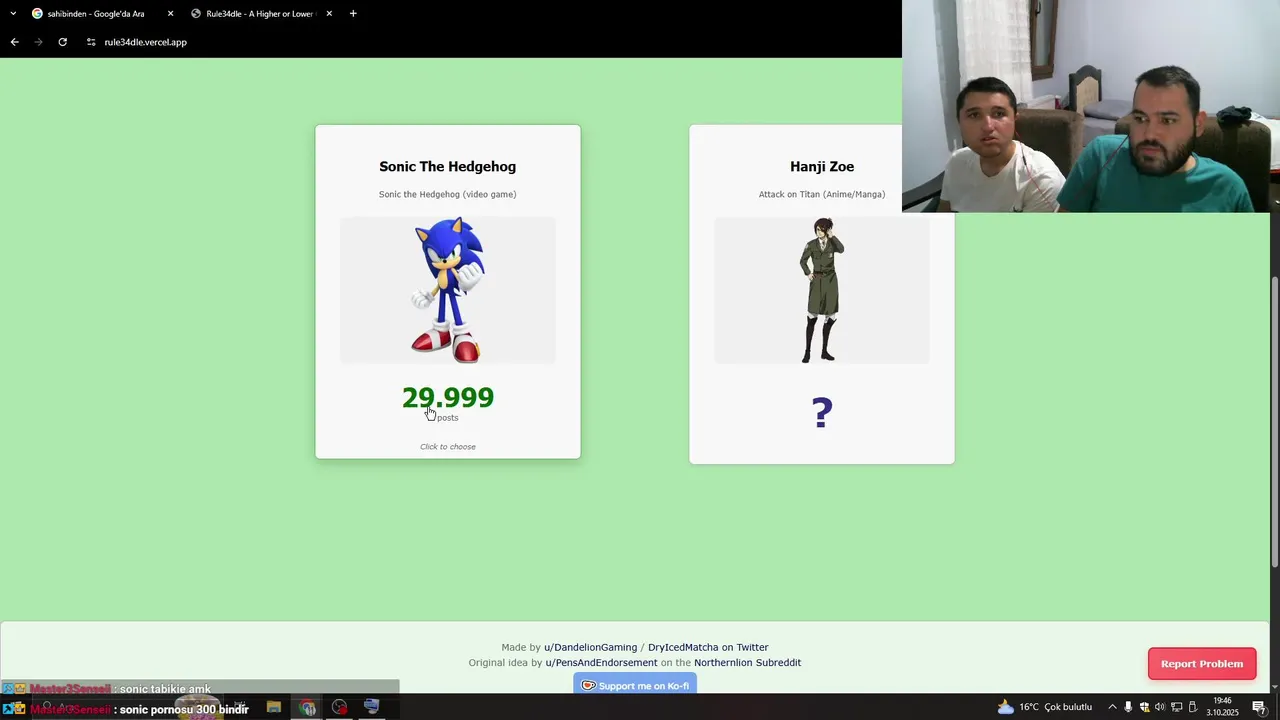Image resolution: width=1280 pixels, height=720 pixels.
Task: Click the microphone tray icon
Action: [1128, 707]
